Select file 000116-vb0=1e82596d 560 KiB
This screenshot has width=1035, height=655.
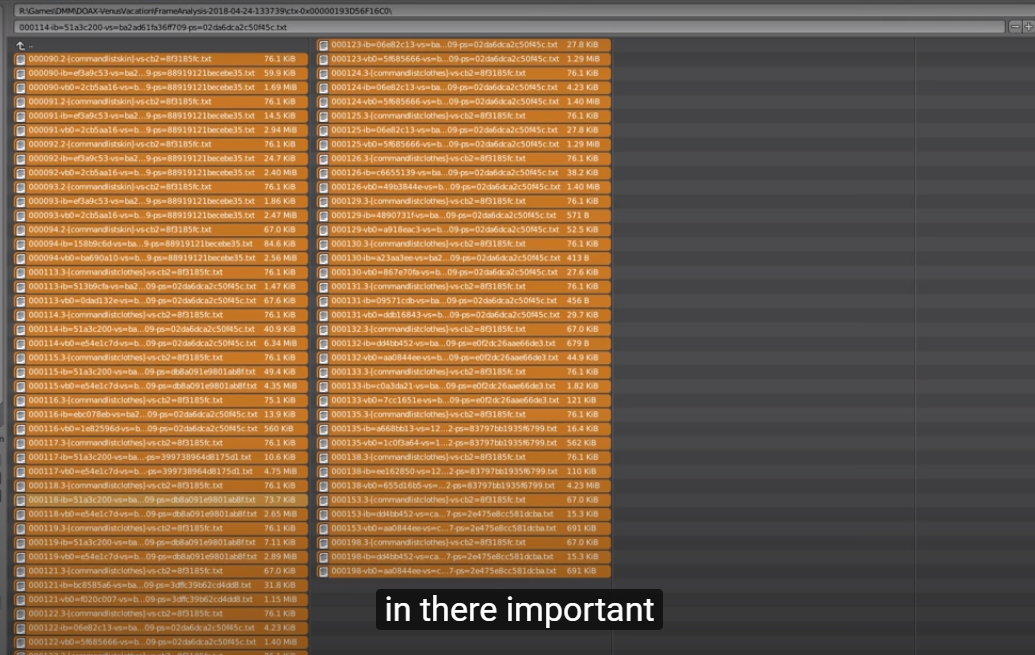pos(161,429)
